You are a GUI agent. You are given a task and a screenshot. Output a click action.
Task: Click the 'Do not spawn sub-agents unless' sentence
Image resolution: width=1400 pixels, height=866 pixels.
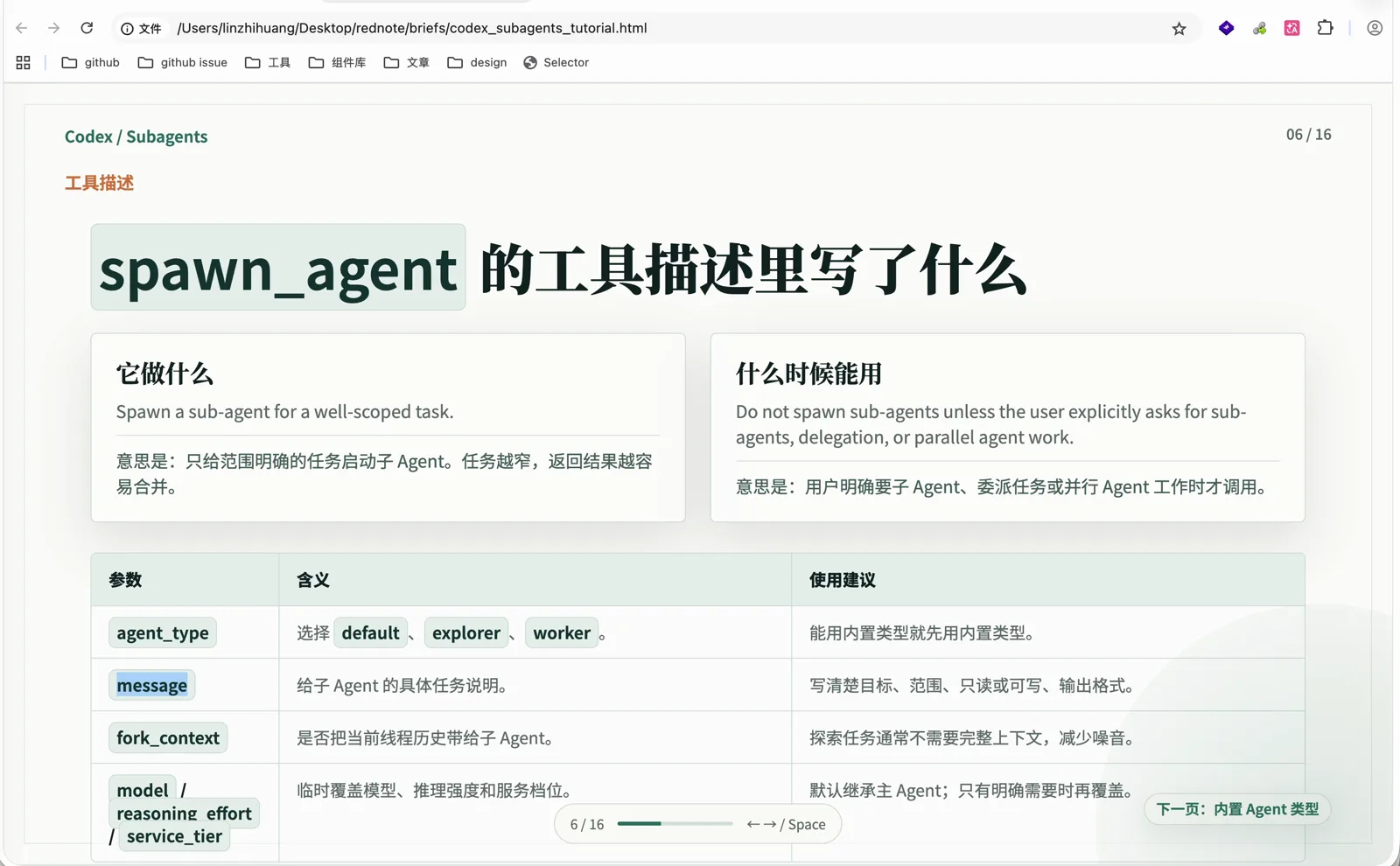(990, 424)
